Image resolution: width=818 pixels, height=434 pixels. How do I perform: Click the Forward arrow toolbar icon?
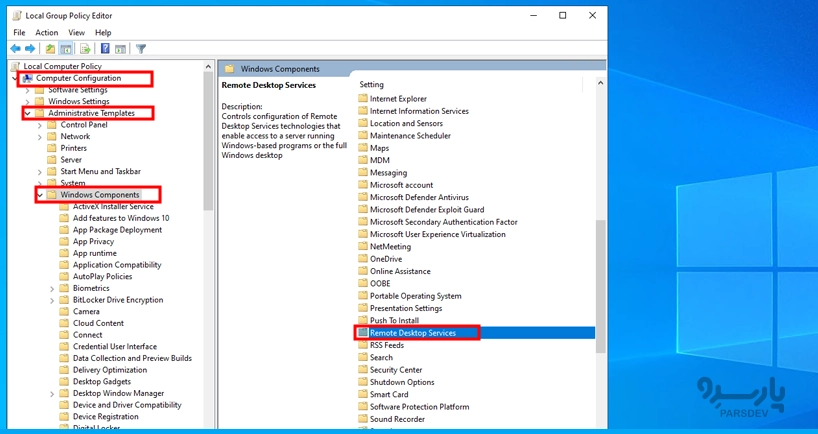pyautogui.click(x=30, y=48)
